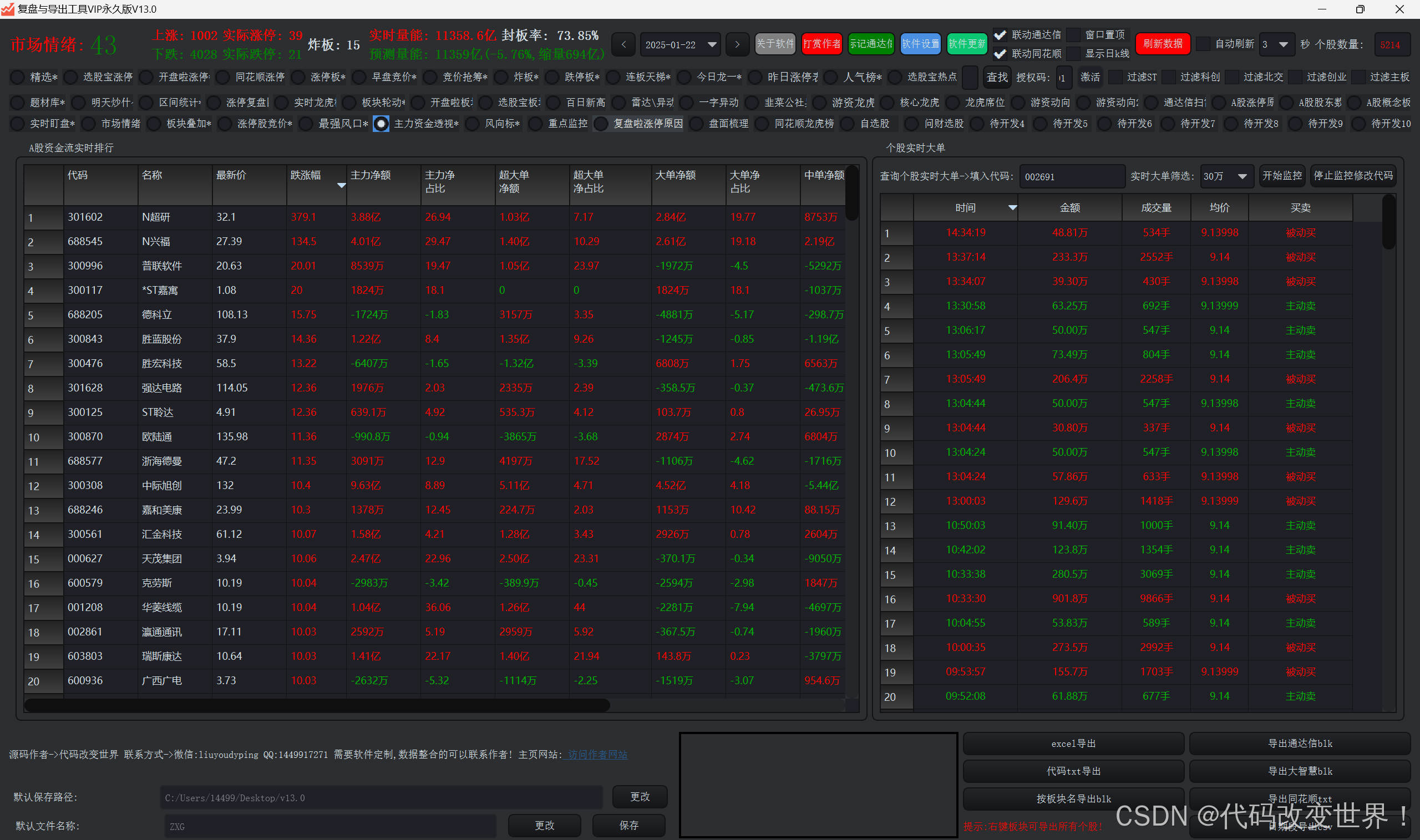Open the 访问作者网站 link
This screenshot has height=840, width=1420.
pos(597,755)
